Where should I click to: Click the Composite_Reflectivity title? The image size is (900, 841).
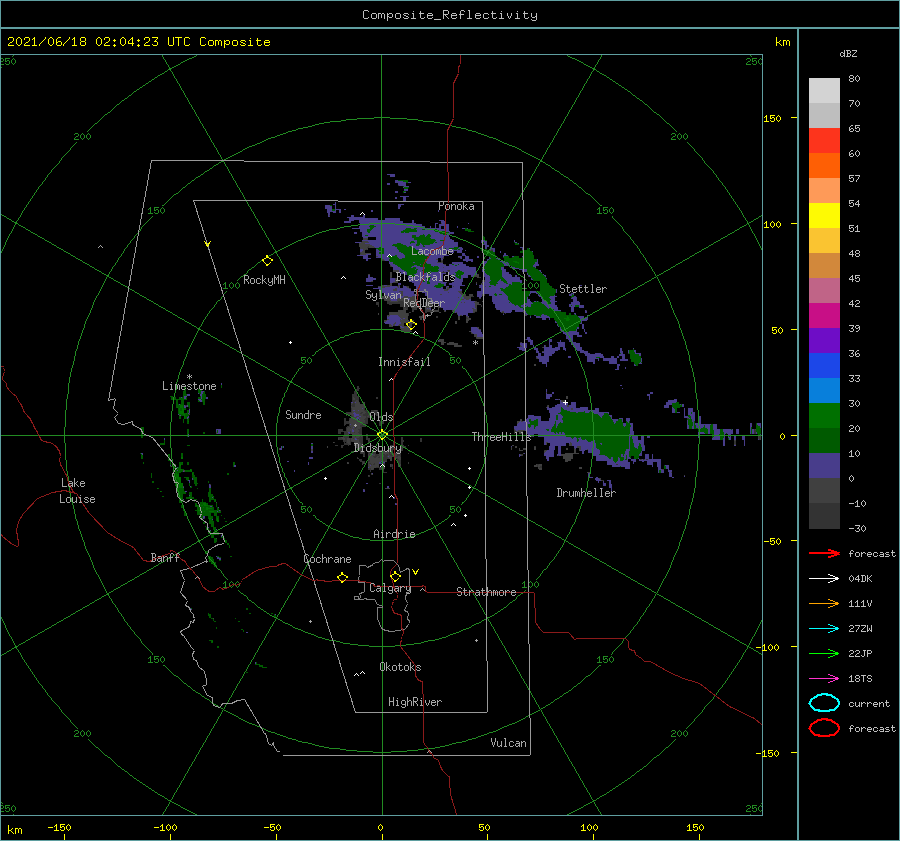[450, 15]
